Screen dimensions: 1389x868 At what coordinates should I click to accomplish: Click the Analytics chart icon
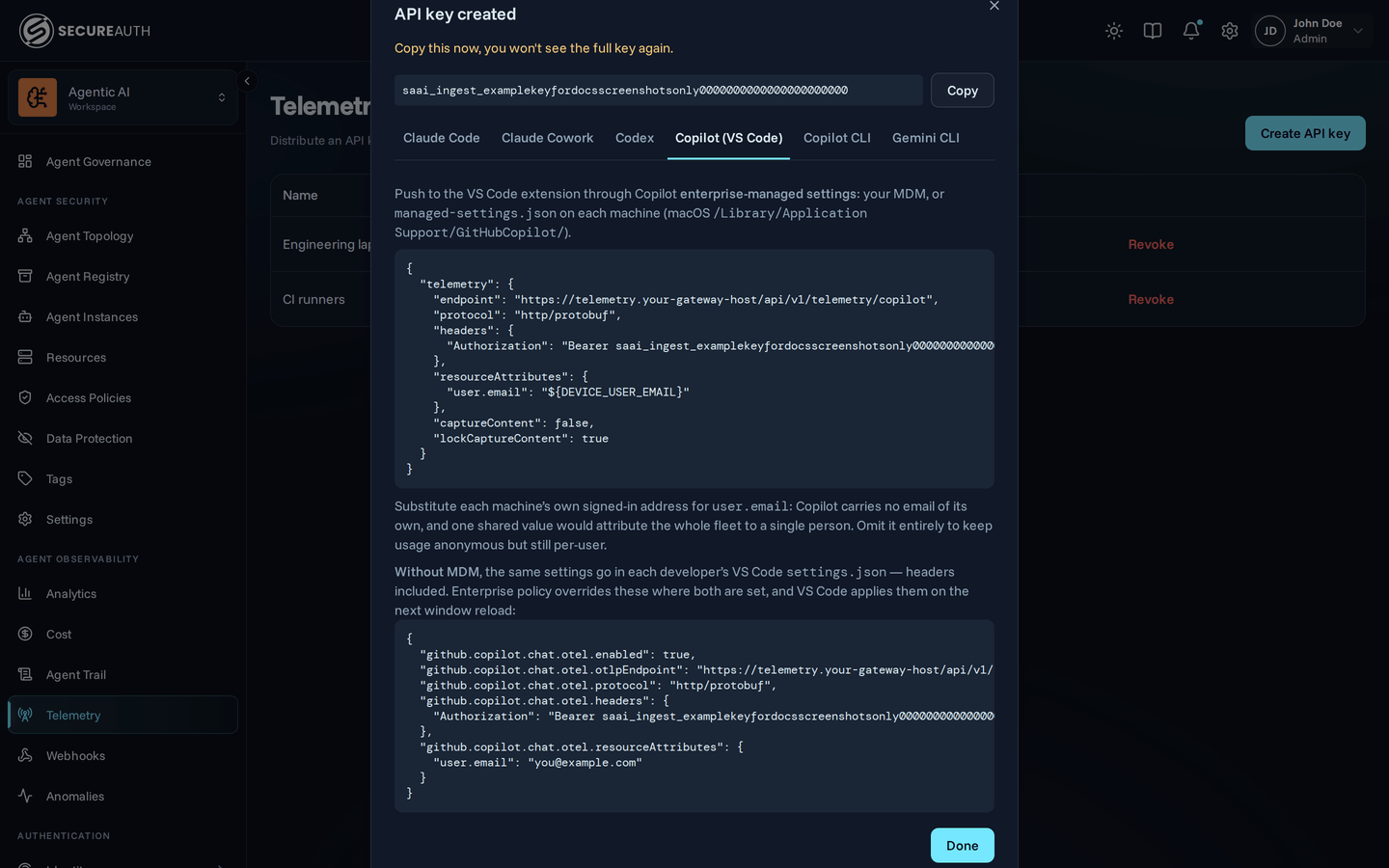pyautogui.click(x=25, y=593)
